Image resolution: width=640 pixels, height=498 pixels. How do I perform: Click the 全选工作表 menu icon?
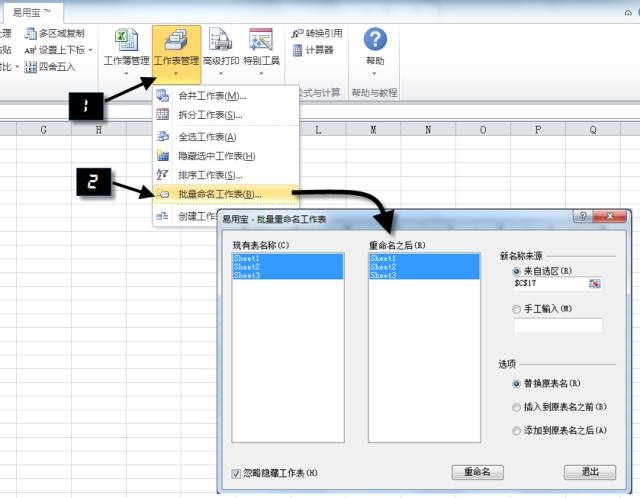click(x=162, y=136)
